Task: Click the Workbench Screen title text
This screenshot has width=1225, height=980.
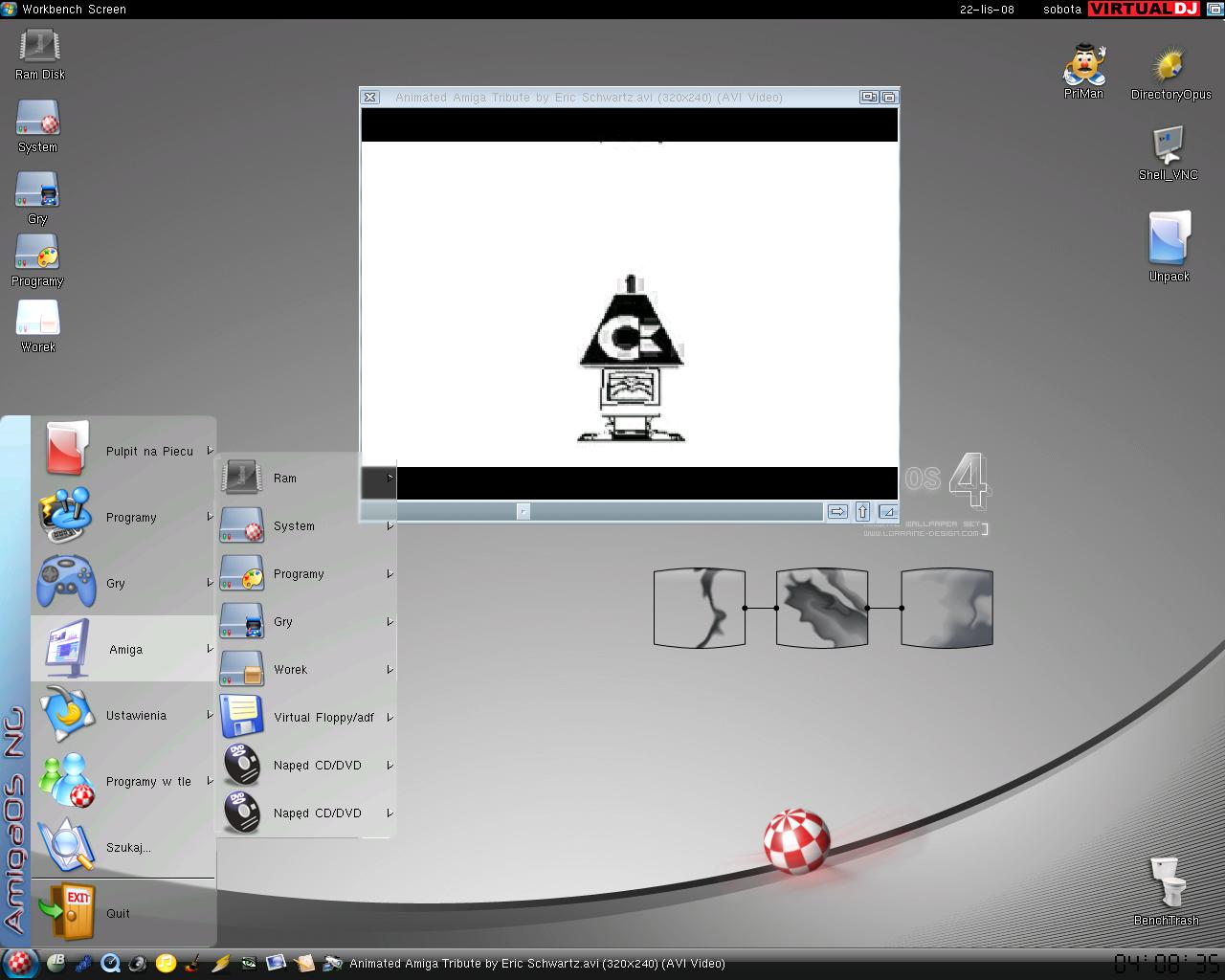Action: [75, 9]
